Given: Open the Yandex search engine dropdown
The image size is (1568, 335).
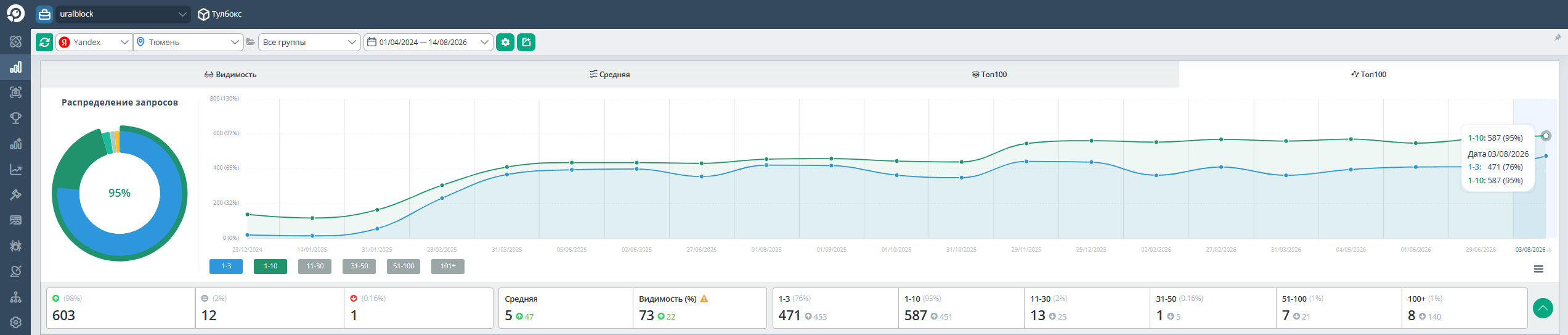Looking at the screenshot, I should [x=94, y=42].
